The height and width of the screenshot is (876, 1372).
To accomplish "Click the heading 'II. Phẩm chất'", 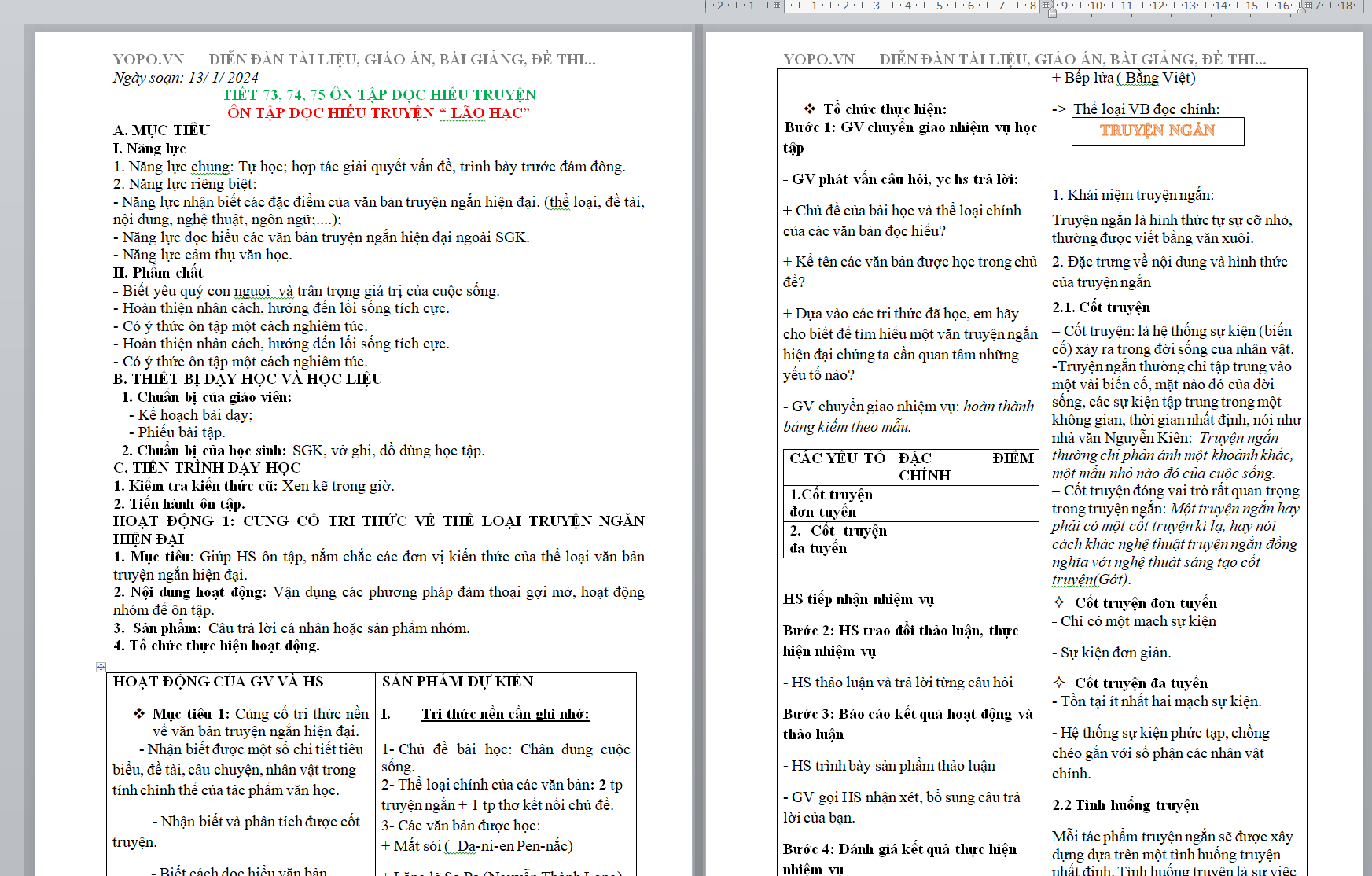I will pos(158,273).
